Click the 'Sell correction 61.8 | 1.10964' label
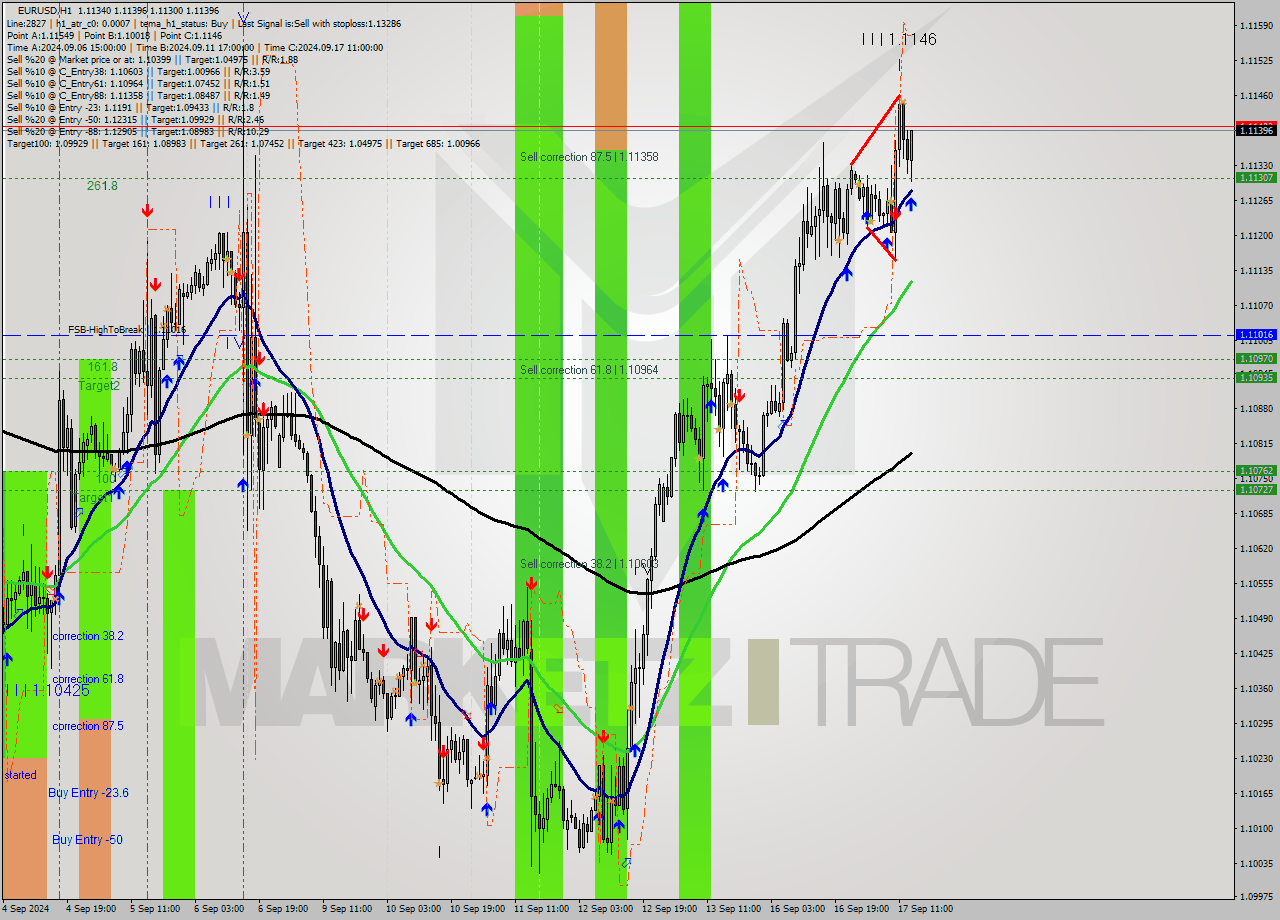The height and width of the screenshot is (920, 1280). click(x=589, y=370)
